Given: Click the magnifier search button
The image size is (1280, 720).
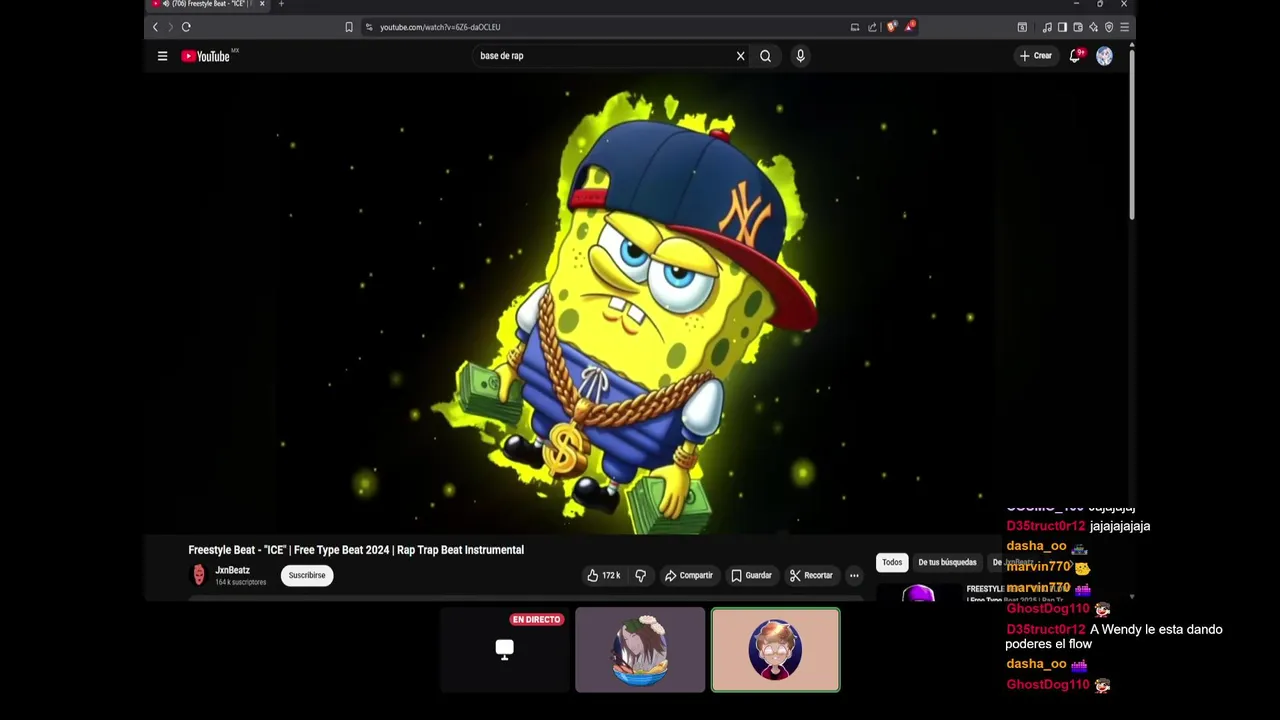Looking at the screenshot, I should (765, 56).
